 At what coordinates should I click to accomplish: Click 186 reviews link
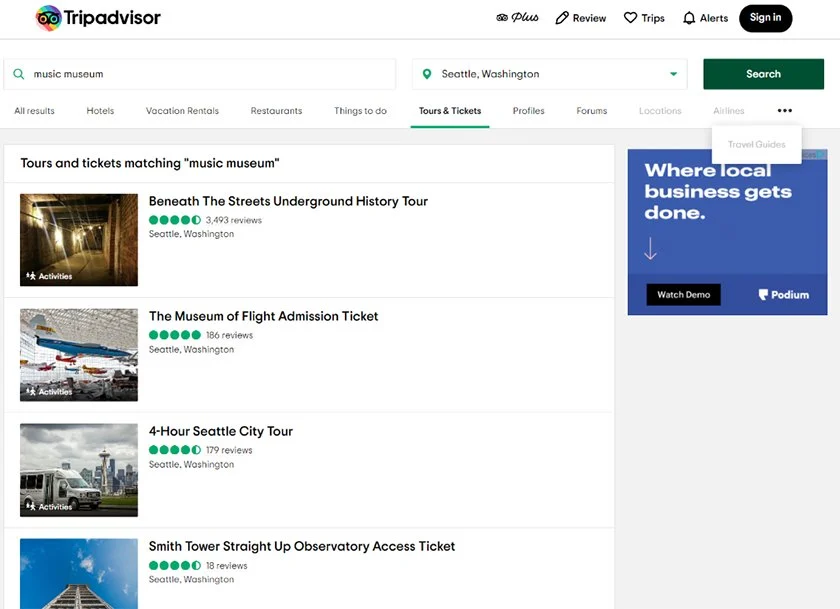[x=229, y=335]
